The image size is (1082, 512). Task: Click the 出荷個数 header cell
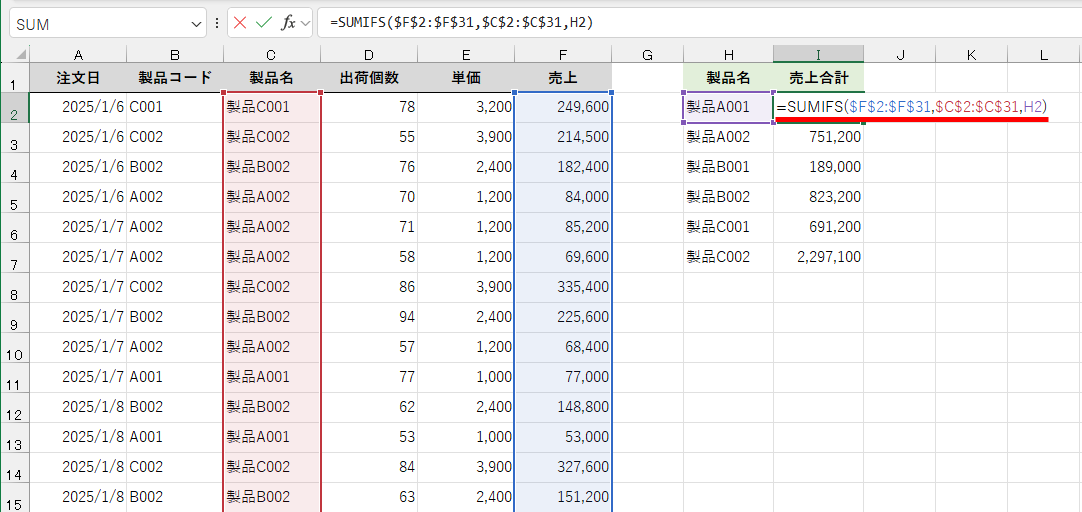pos(369,78)
